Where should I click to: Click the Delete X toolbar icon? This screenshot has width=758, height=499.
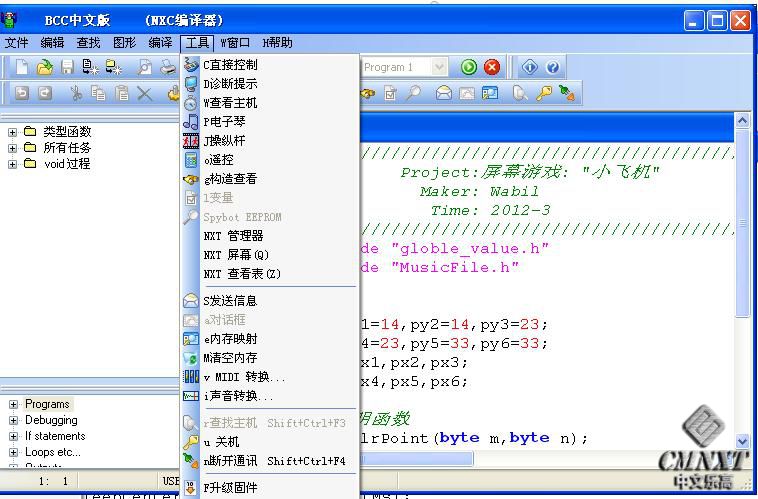point(145,93)
